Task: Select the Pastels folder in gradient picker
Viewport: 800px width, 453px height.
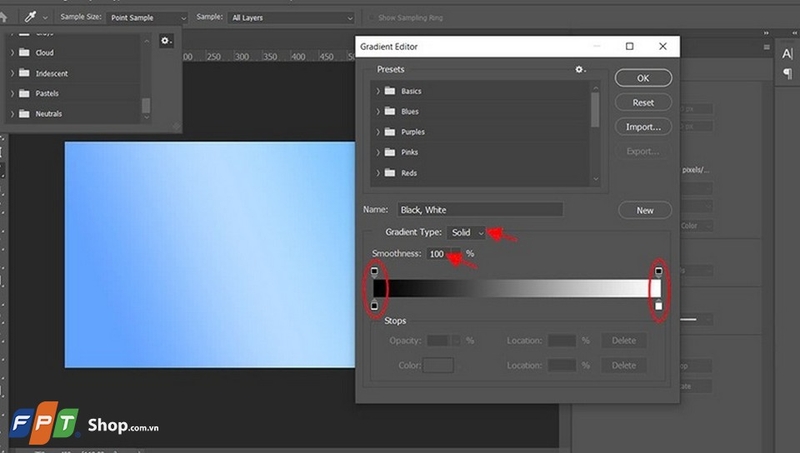Action: pos(49,93)
